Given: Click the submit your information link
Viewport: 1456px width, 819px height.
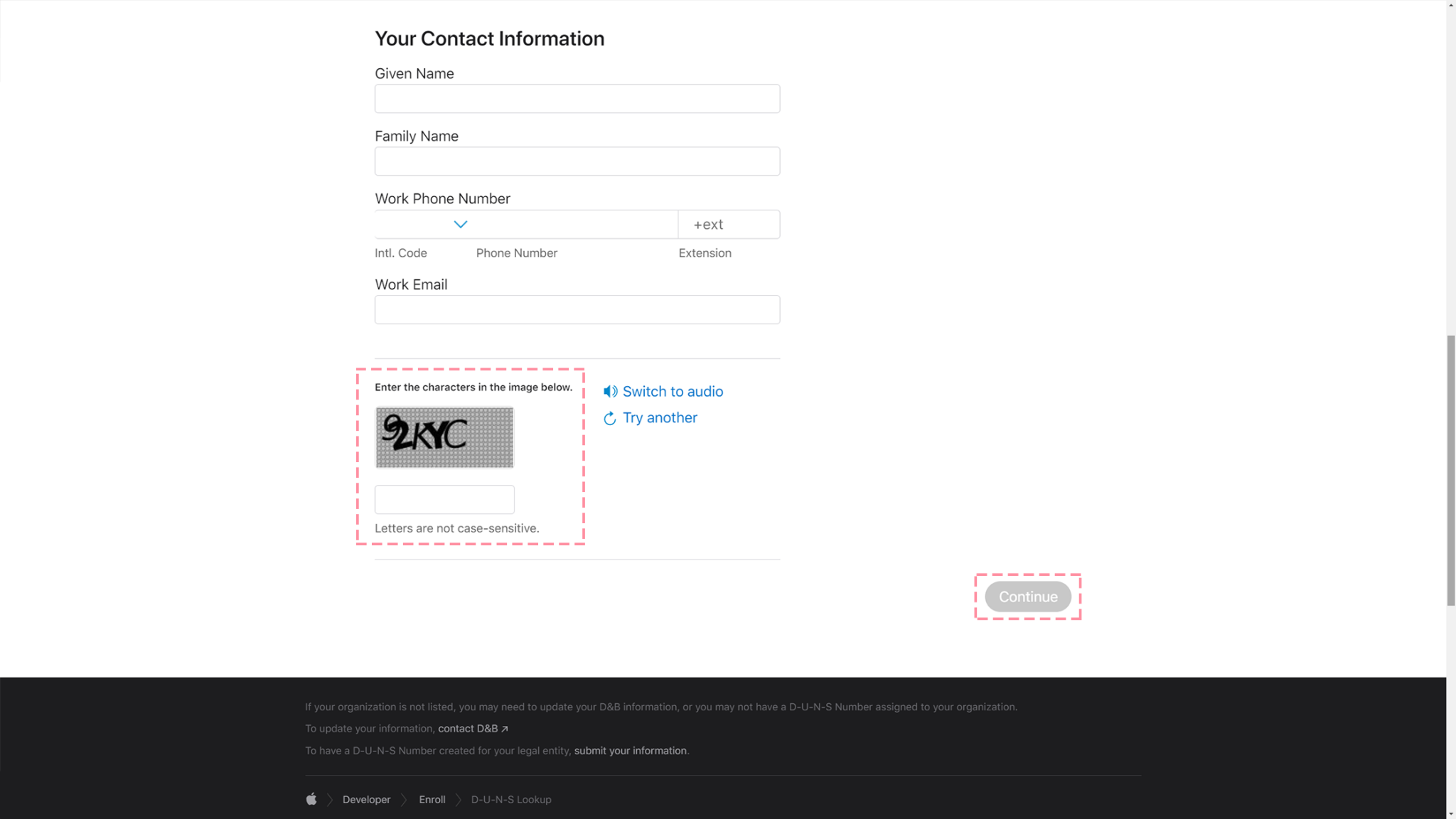Looking at the screenshot, I should [629, 750].
